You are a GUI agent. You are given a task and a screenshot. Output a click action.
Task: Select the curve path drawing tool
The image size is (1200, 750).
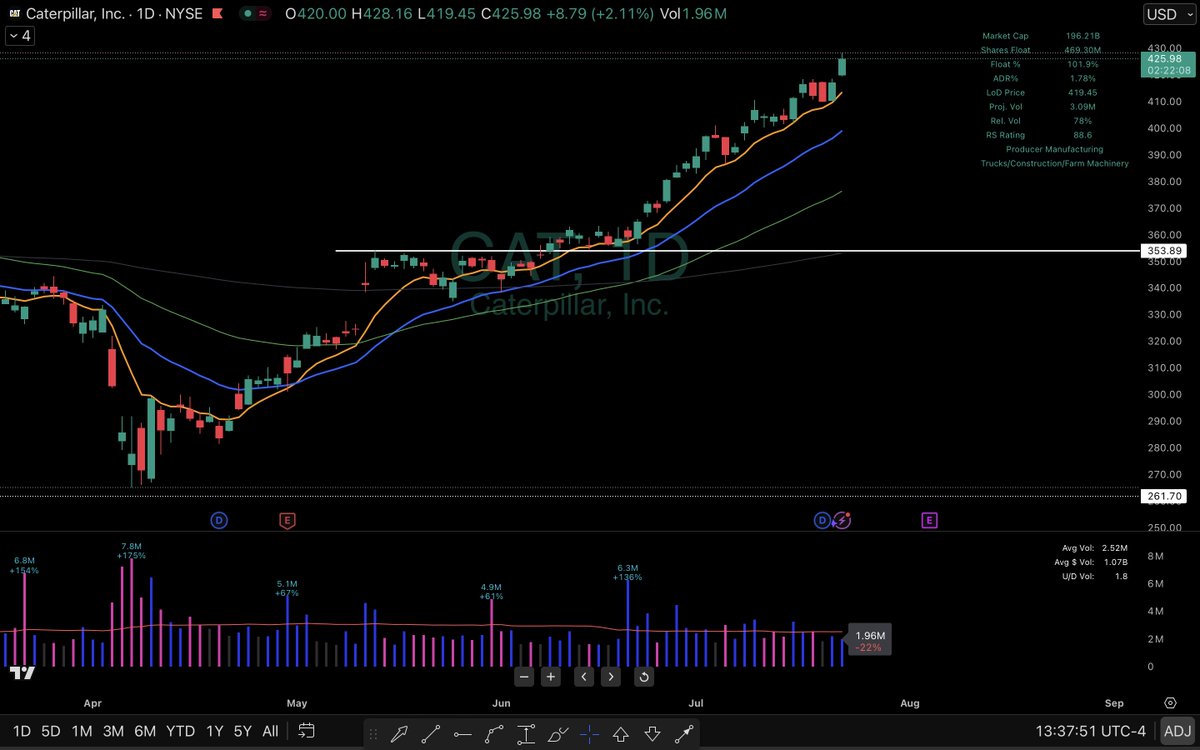494,733
